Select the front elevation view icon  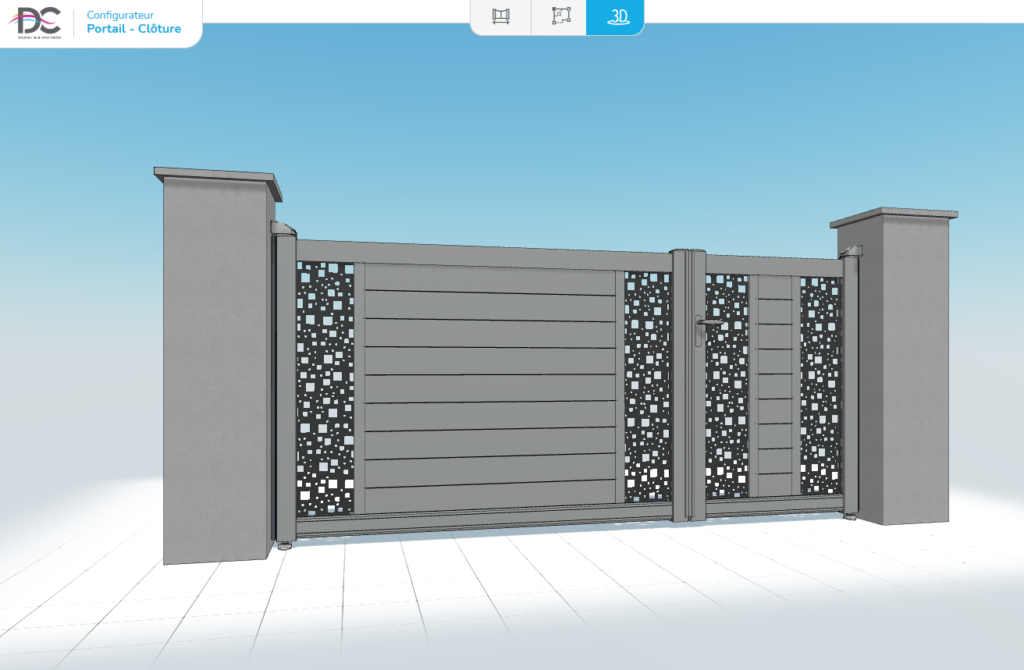tap(501, 17)
